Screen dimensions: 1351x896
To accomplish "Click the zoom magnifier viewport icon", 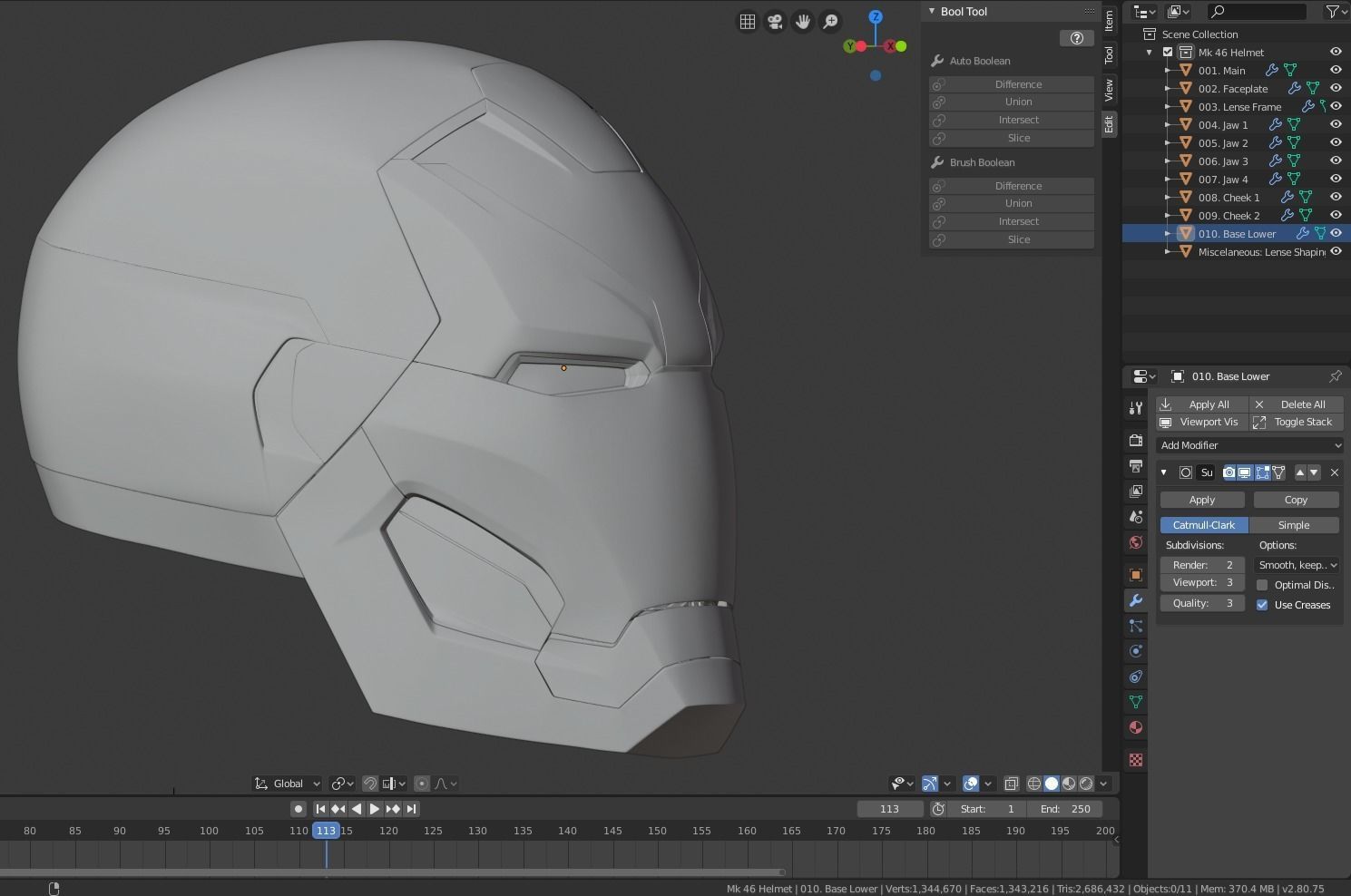I will [x=830, y=22].
